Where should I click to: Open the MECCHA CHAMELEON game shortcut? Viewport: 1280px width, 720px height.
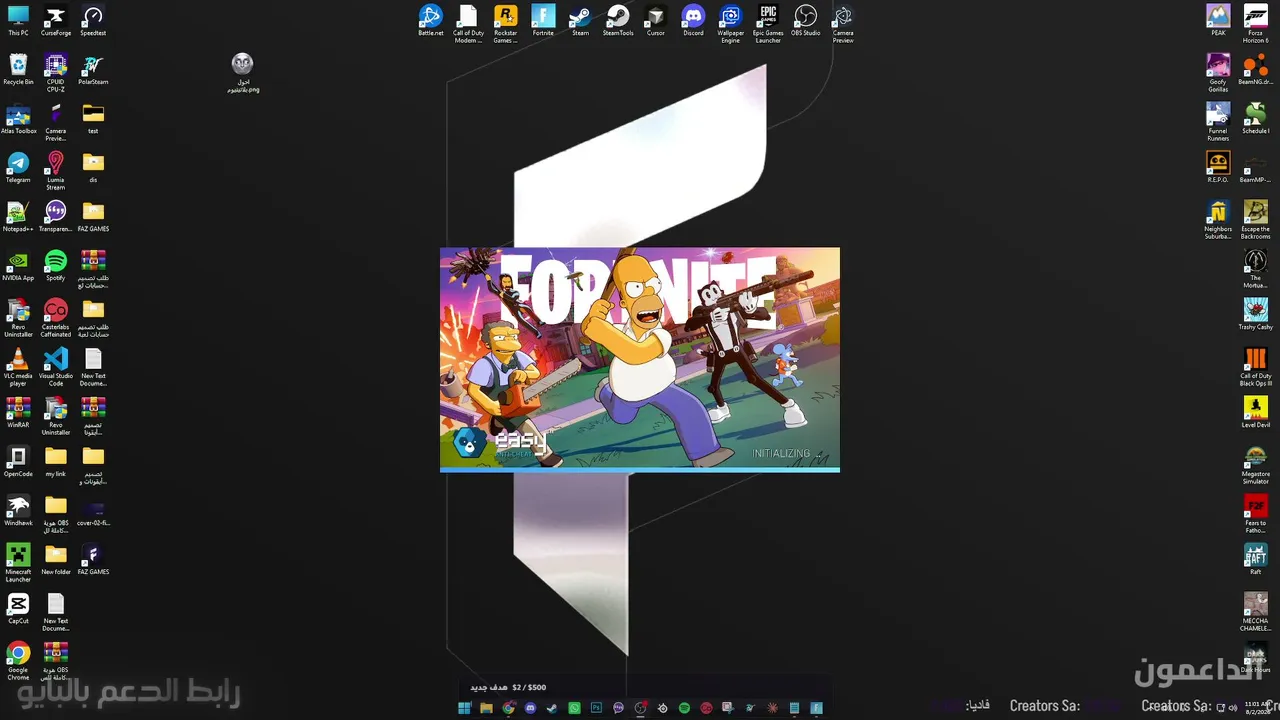coord(1255,612)
